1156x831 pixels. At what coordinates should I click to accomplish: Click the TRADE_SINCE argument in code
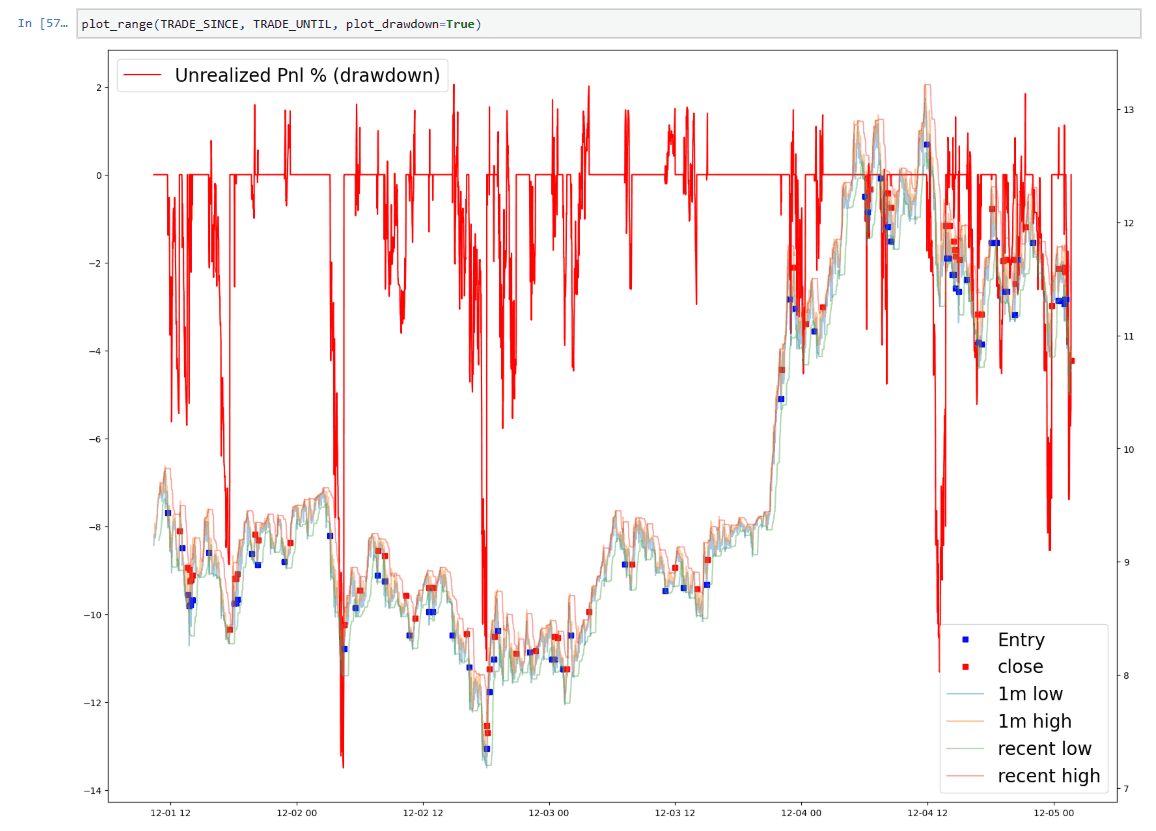coord(199,23)
